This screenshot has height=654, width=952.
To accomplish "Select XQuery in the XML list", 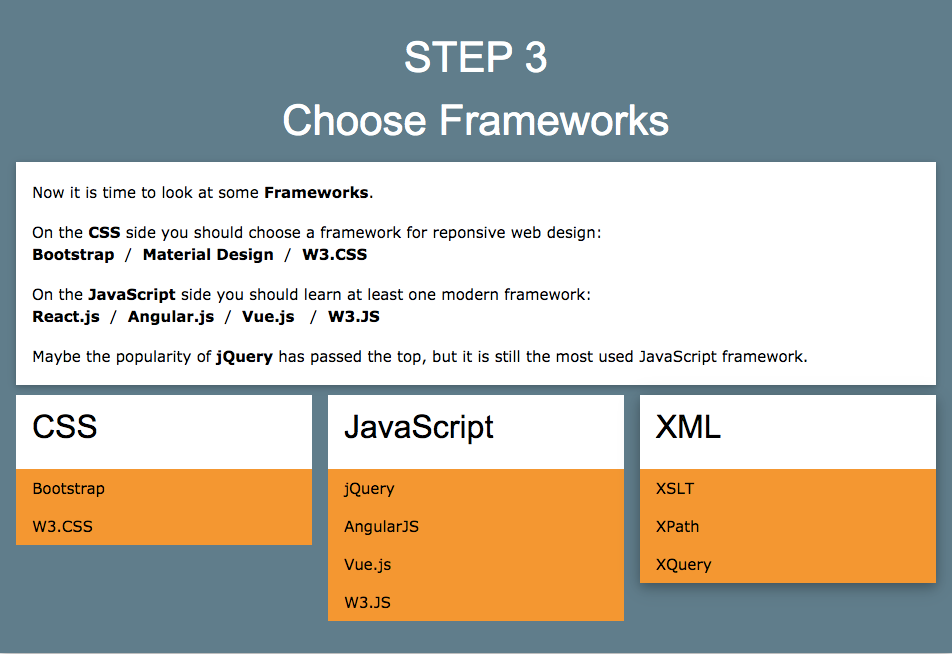I will point(683,564).
